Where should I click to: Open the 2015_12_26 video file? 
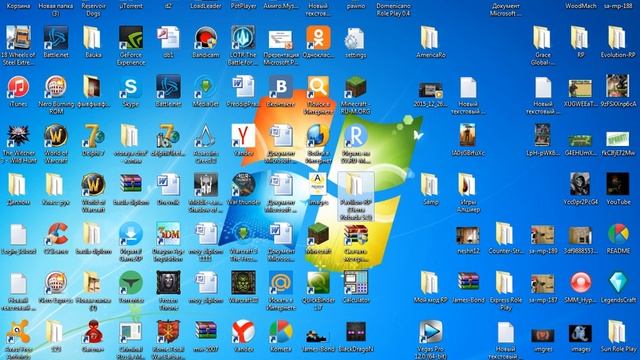430,89
